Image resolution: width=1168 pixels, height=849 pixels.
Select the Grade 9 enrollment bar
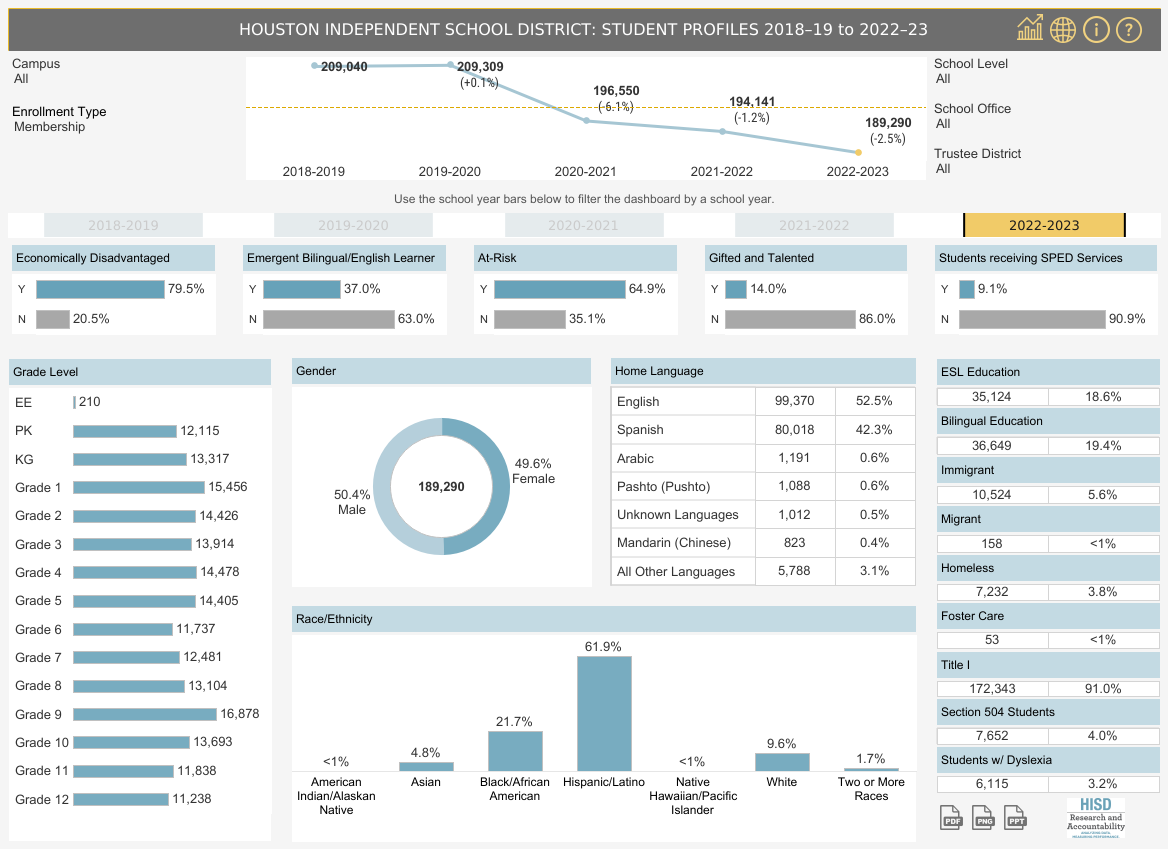(145, 715)
